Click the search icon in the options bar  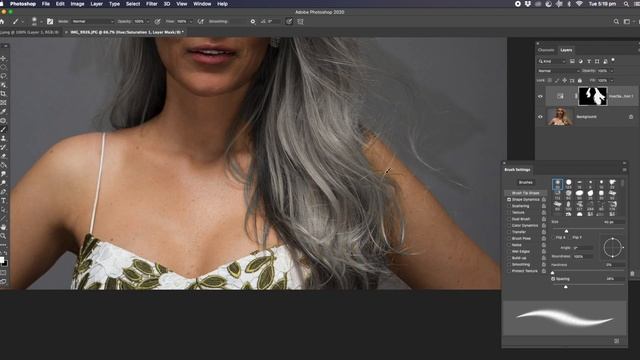point(616,21)
